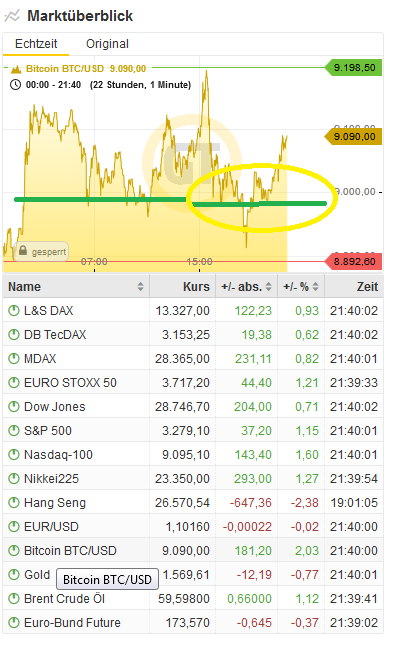The image size is (395, 655).
Task: Click the power icon beside DB TecDAX
Action: [14, 335]
